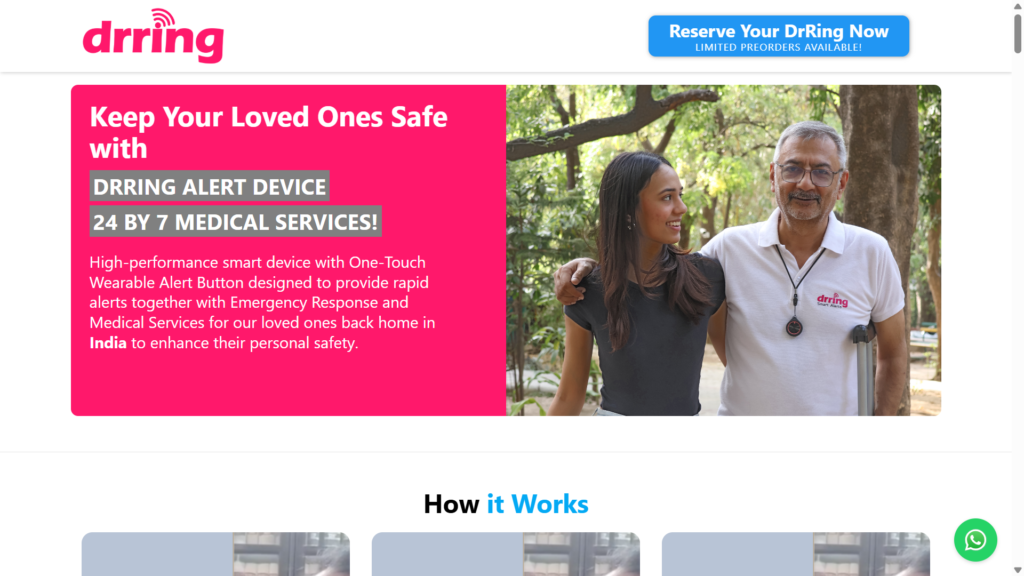Open second How it Works thumbnail
1024x576 pixels.
pyautogui.click(x=505, y=554)
